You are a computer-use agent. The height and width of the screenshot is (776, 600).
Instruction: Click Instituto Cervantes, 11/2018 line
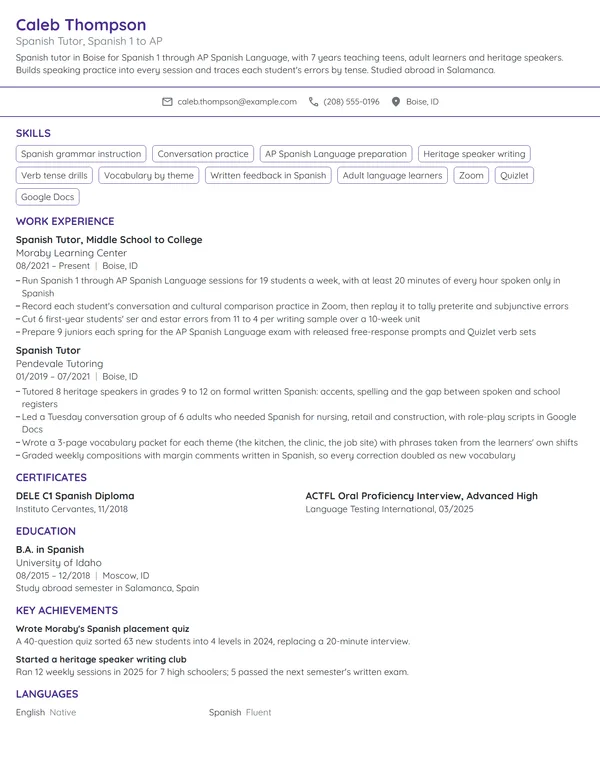(72, 509)
